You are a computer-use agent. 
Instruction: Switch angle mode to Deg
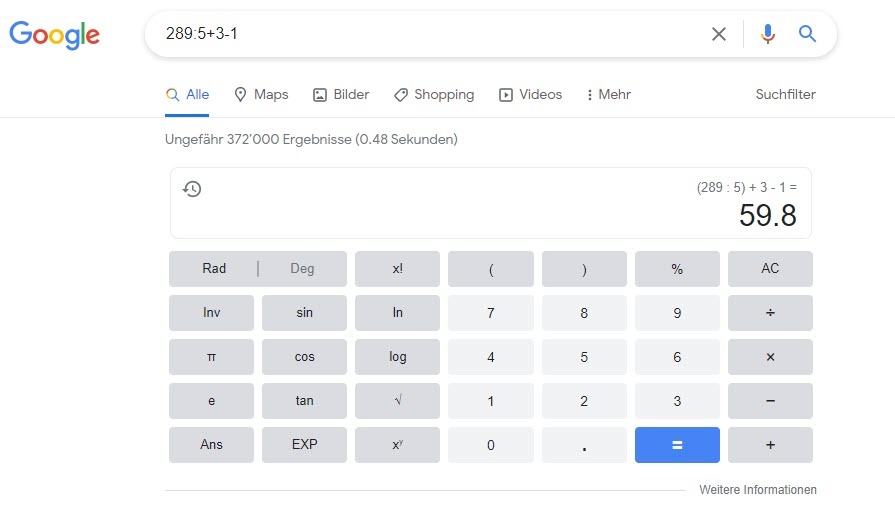(x=303, y=269)
